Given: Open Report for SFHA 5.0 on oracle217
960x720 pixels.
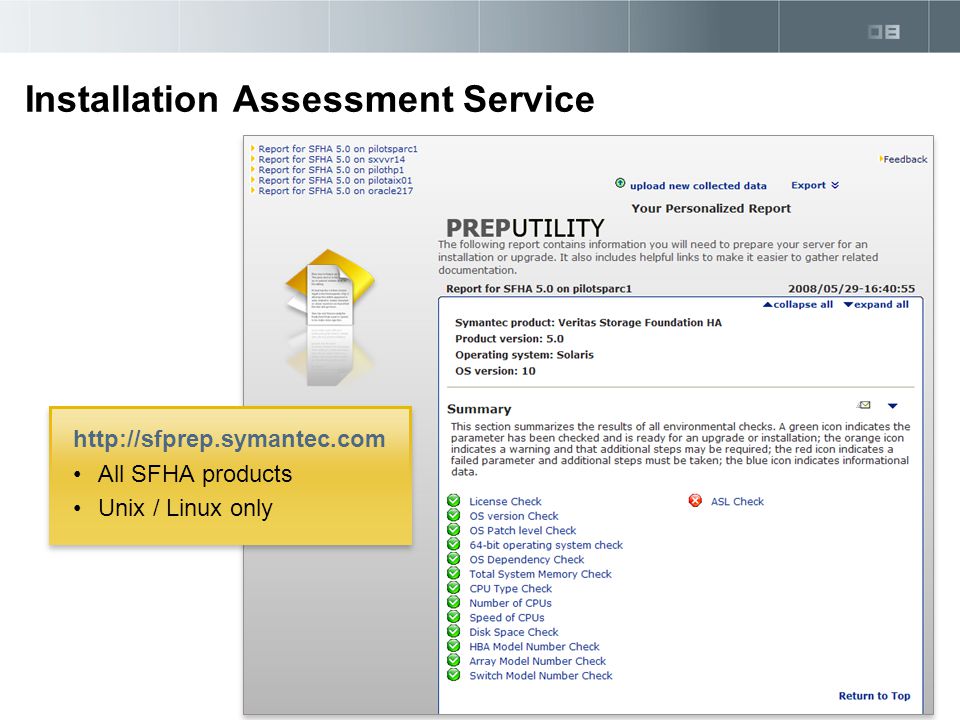Looking at the screenshot, I should click(336, 190).
